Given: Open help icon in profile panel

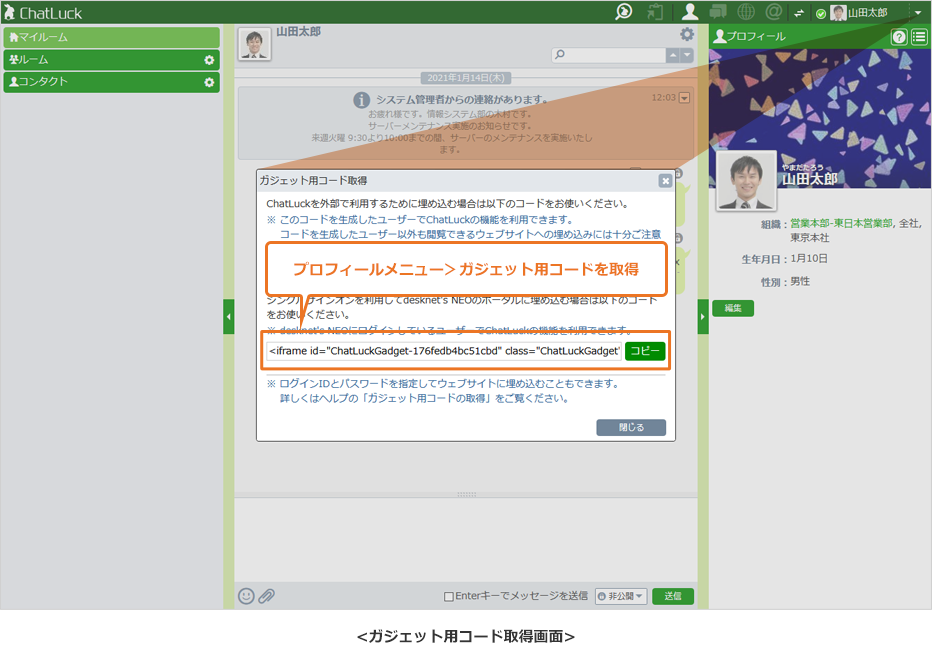Looking at the screenshot, I should tap(899, 37).
